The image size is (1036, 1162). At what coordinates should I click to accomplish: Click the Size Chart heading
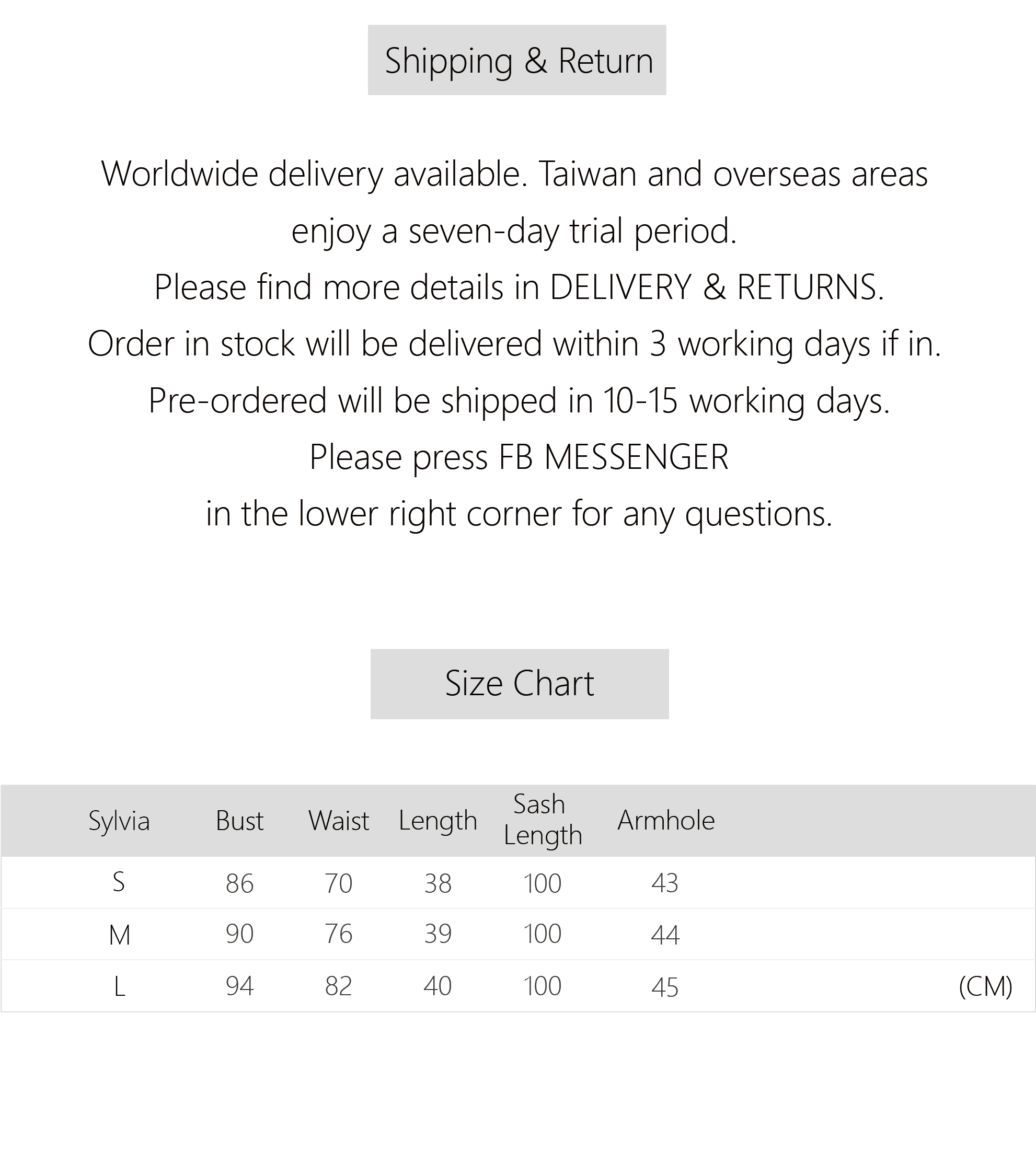[x=519, y=683]
